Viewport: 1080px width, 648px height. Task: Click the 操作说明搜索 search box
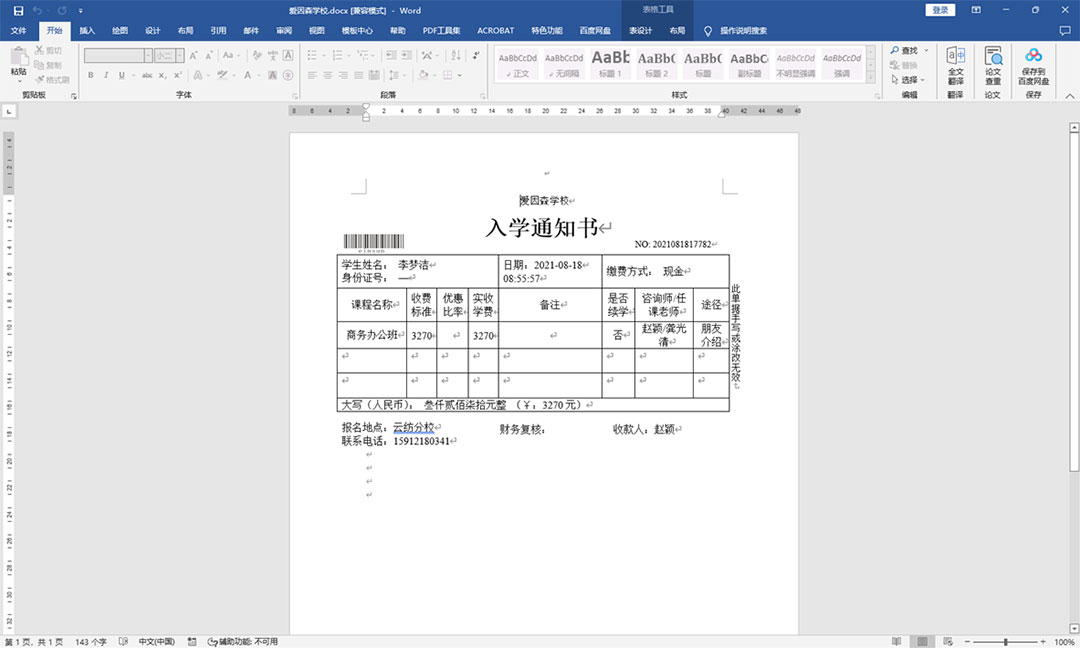(743, 31)
